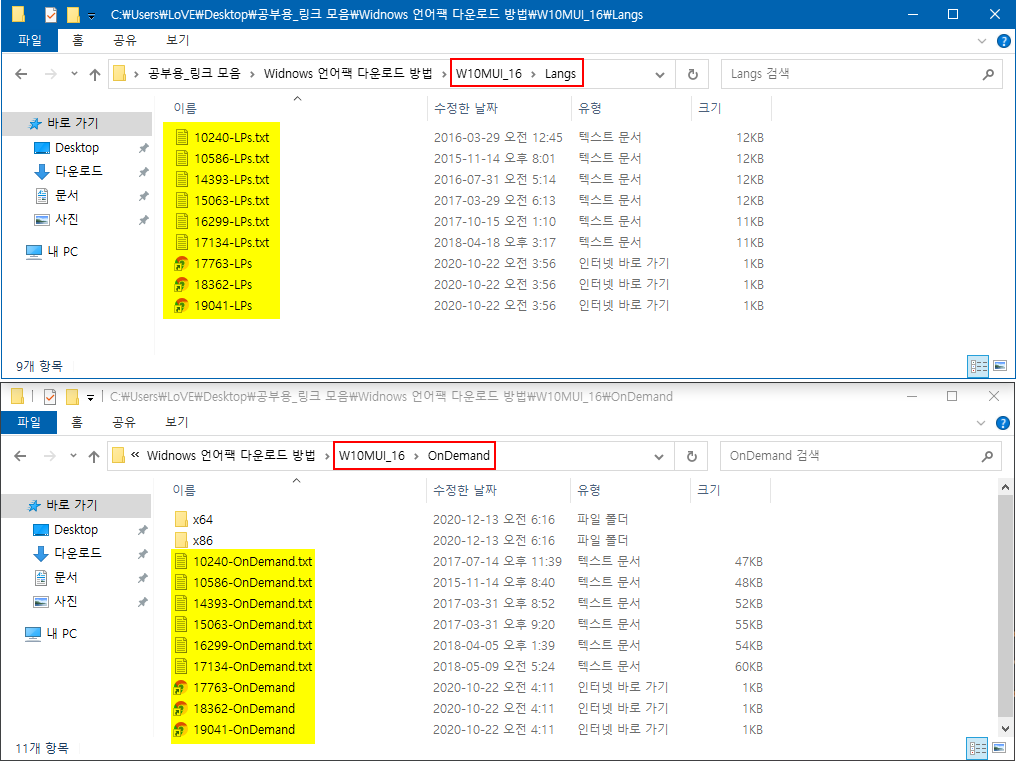Screen dimensions: 1016x761
Task: Open 보기 tab in OnDemand window
Action: (x=176, y=422)
